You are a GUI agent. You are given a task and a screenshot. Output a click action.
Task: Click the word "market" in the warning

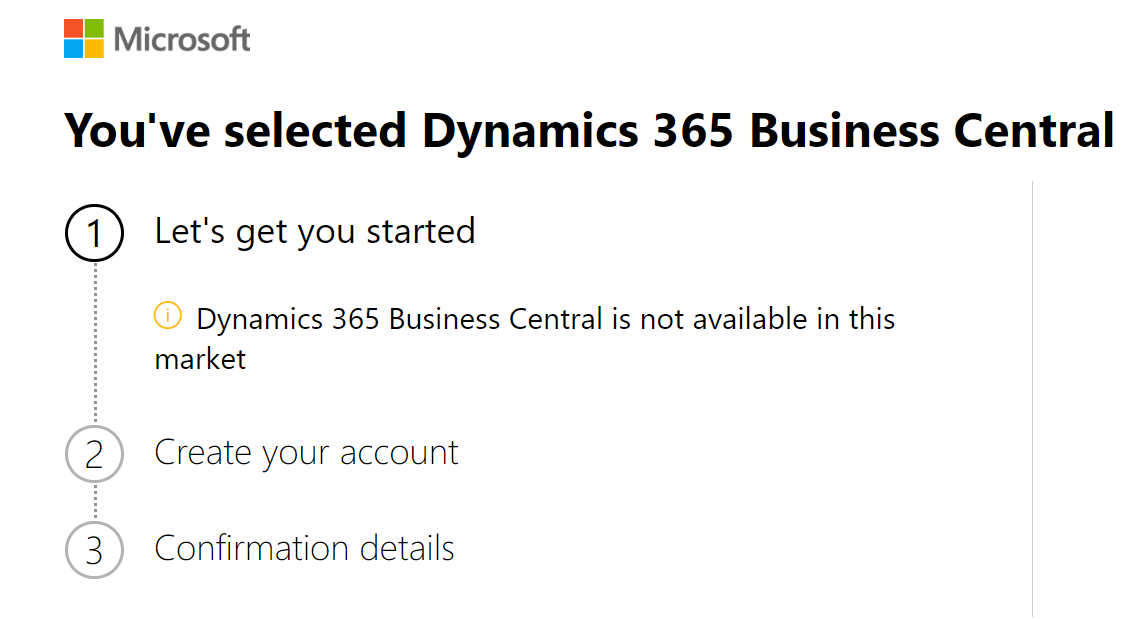tap(200, 359)
